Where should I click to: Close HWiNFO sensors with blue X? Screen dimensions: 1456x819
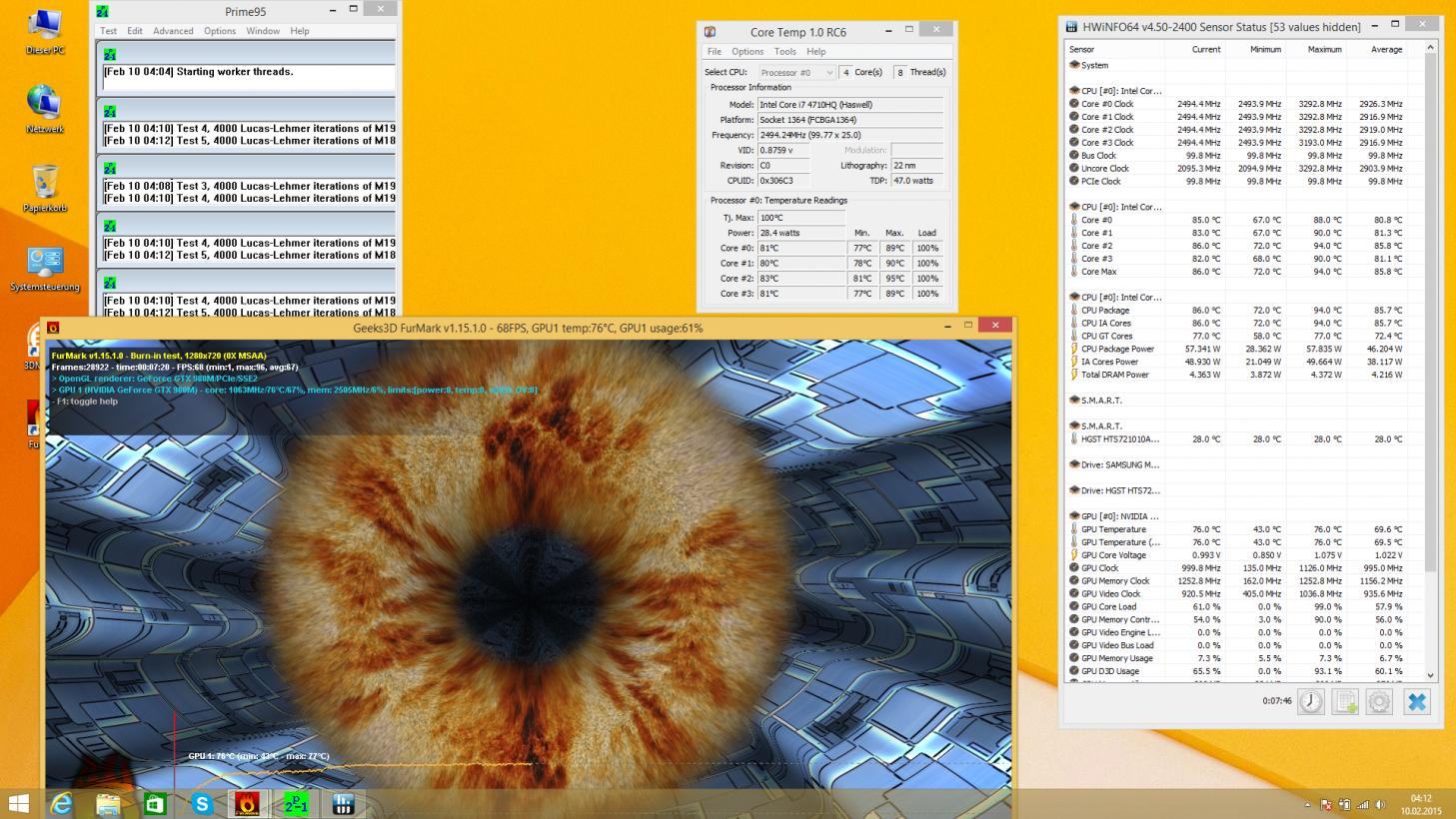click(x=1417, y=701)
